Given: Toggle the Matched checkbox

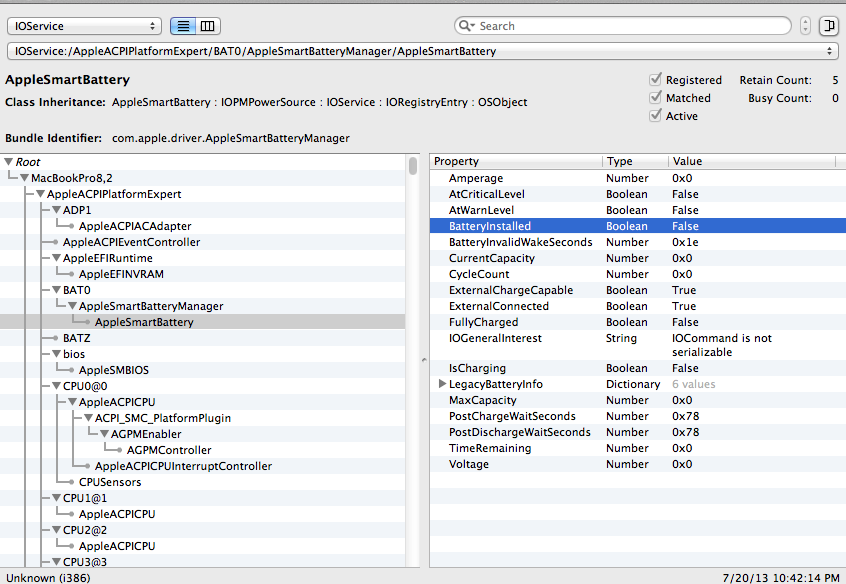Looking at the screenshot, I should [655, 98].
